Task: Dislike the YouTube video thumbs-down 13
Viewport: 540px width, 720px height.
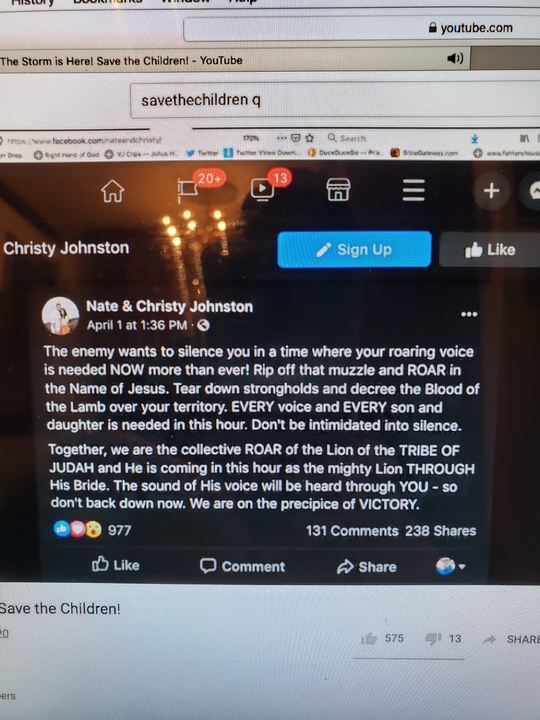Action: click(433, 638)
